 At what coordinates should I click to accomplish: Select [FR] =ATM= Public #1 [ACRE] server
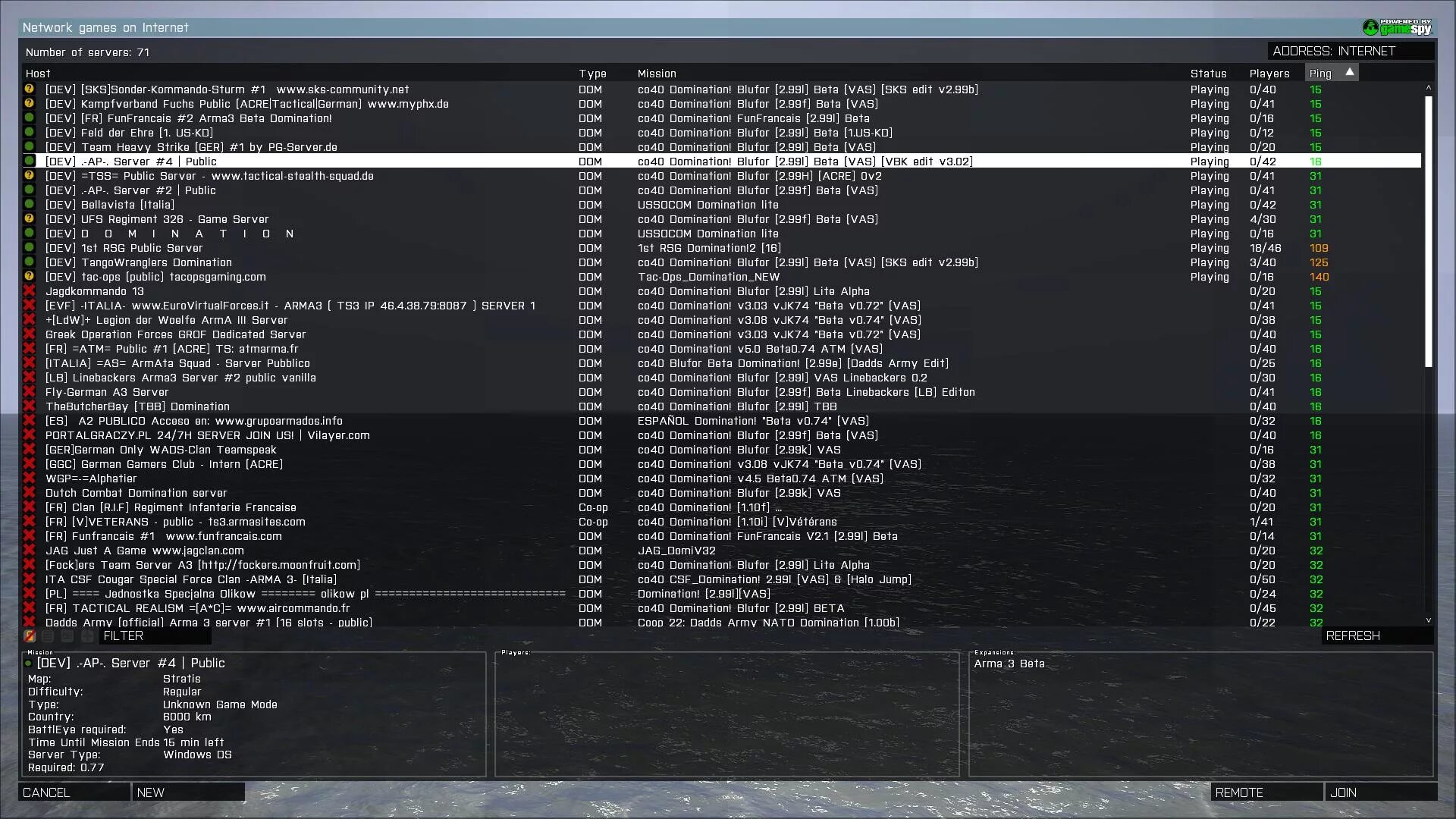pyautogui.click(x=722, y=349)
